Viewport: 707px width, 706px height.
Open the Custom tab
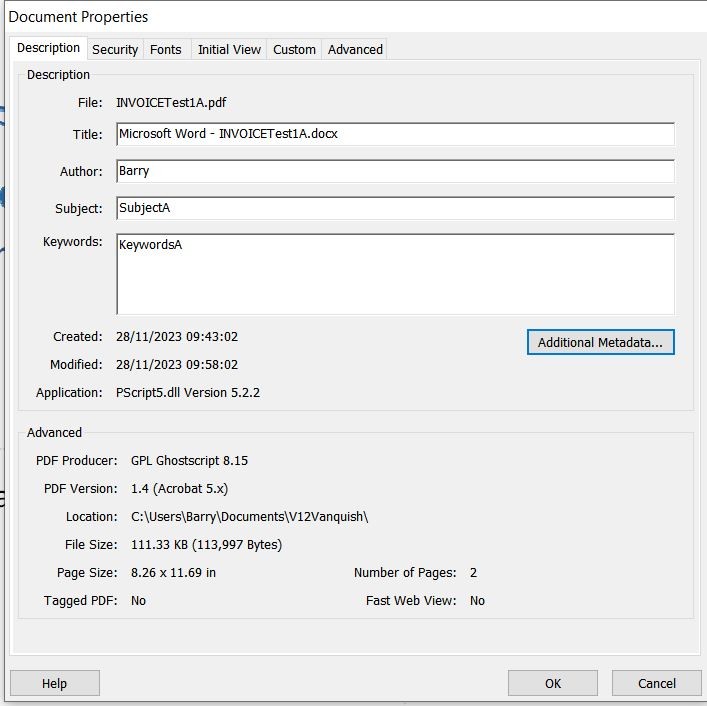tap(294, 50)
